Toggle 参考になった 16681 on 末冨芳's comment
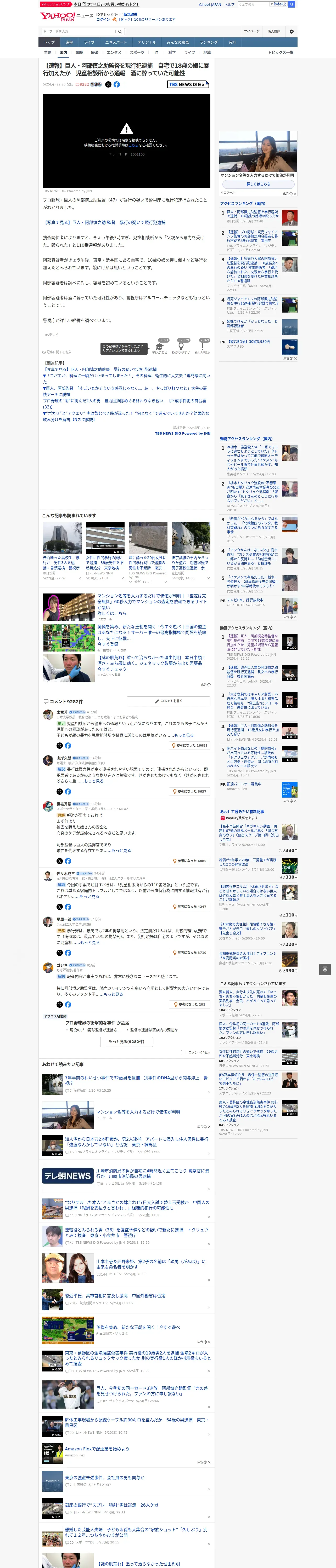336x1568 pixels. tap(190, 745)
